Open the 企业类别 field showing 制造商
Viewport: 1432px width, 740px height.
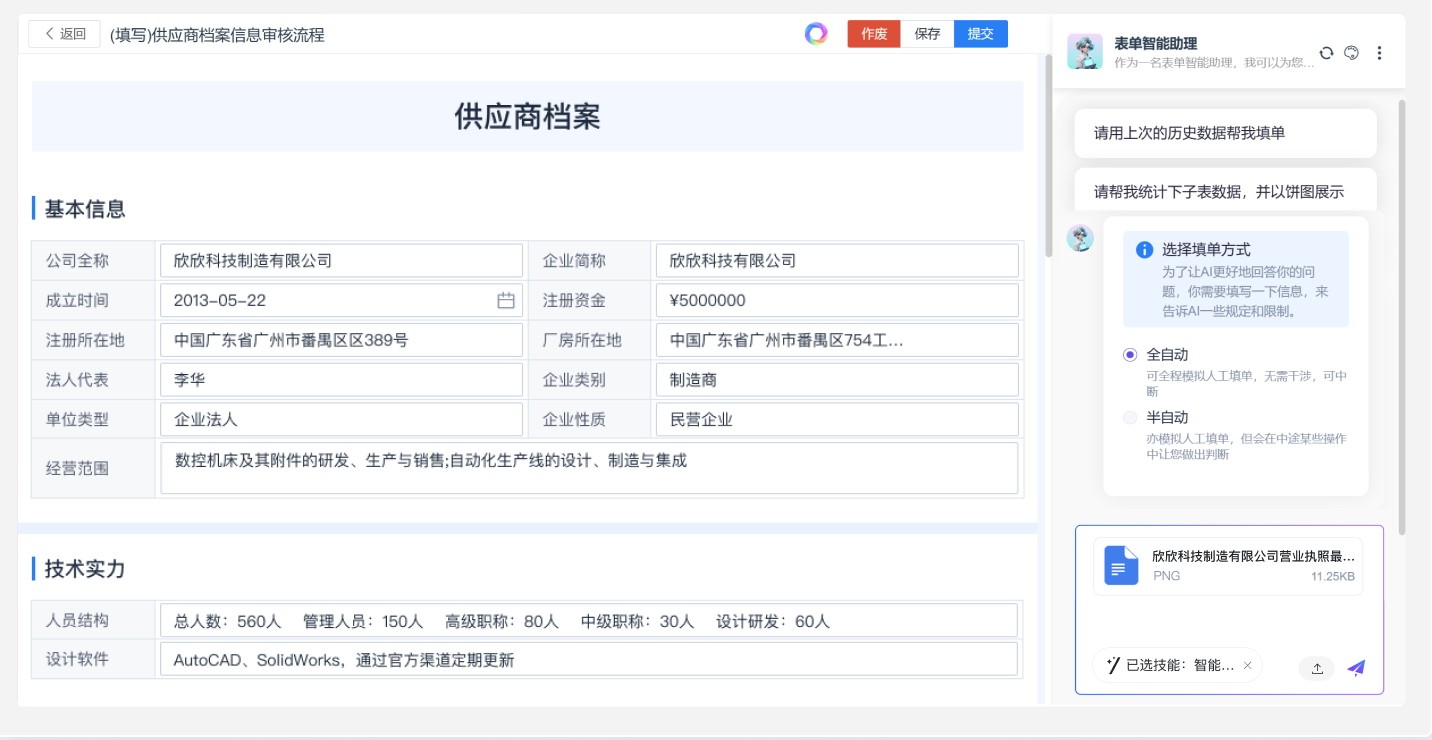pos(837,380)
